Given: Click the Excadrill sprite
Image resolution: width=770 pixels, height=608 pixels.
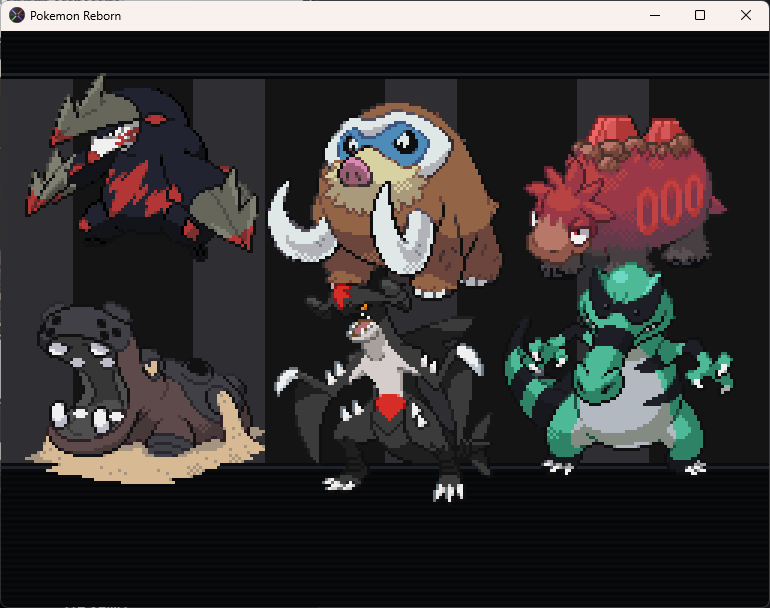Looking at the screenshot, I should pos(142,166).
